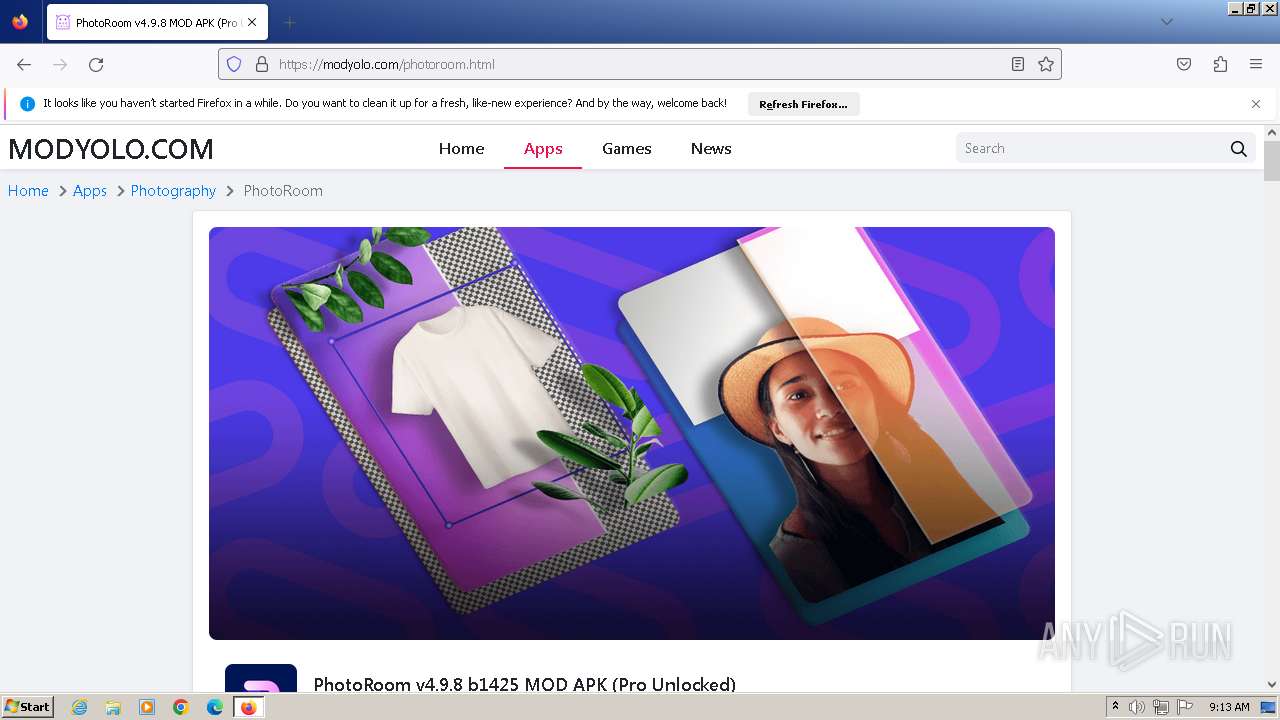The height and width of the screenshot is (720, 1280).
Task: Open the Firefox application menu
Action: [x=1256, y=64]
